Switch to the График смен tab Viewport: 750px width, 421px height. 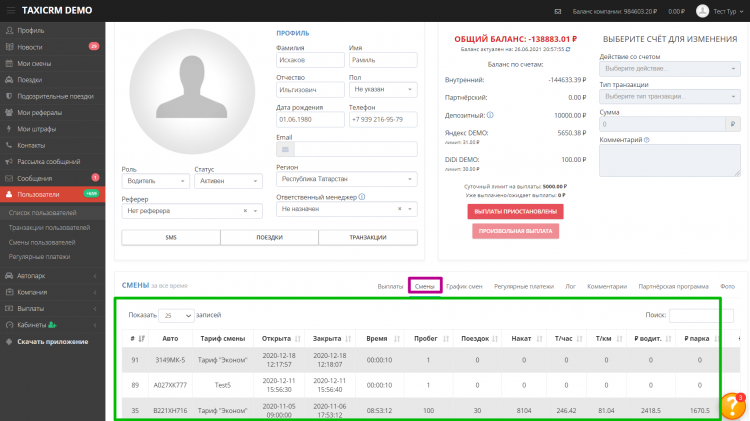[464, 286]
